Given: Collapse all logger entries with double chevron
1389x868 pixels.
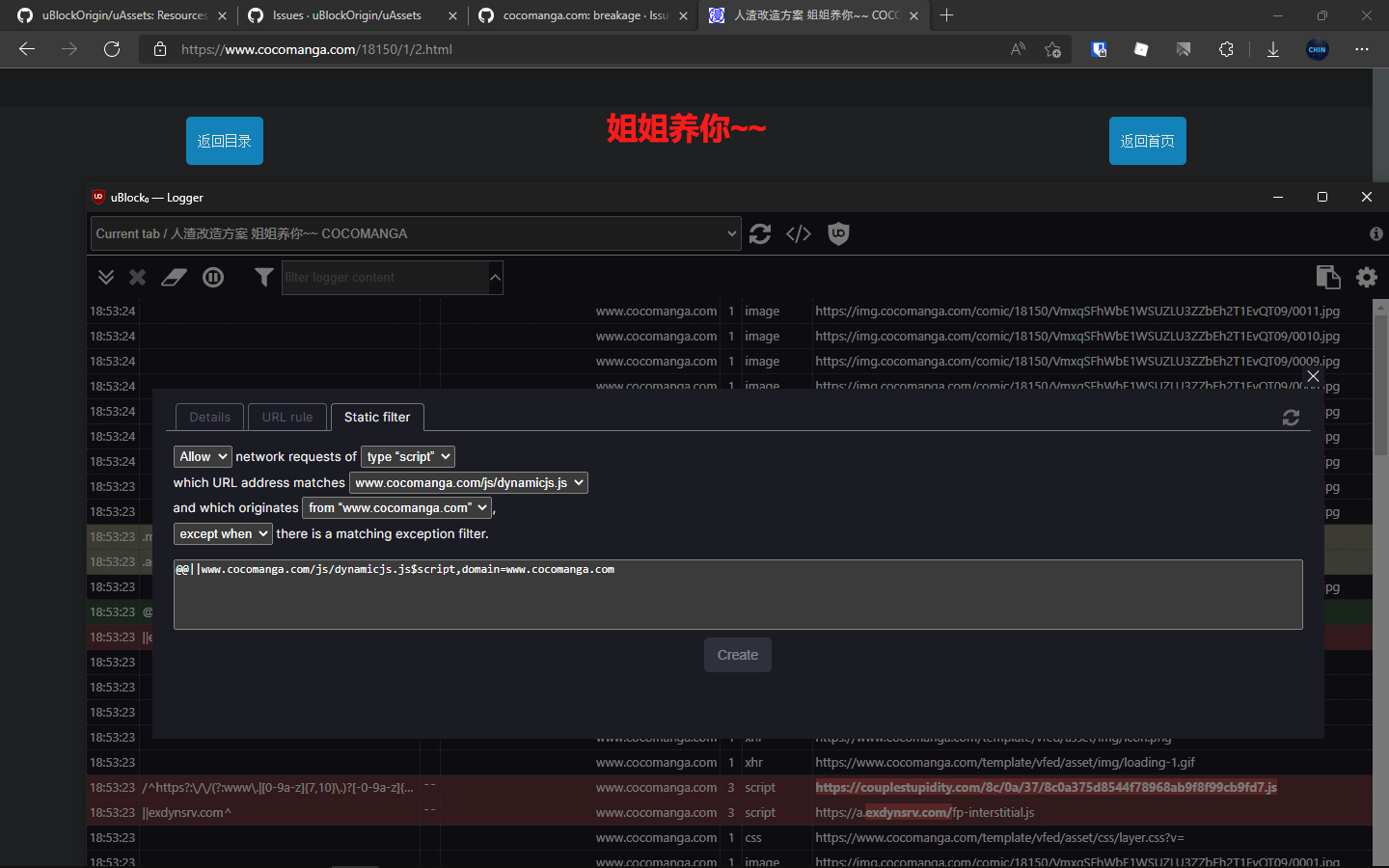Looking at the screenshot, I should (106, 277).
